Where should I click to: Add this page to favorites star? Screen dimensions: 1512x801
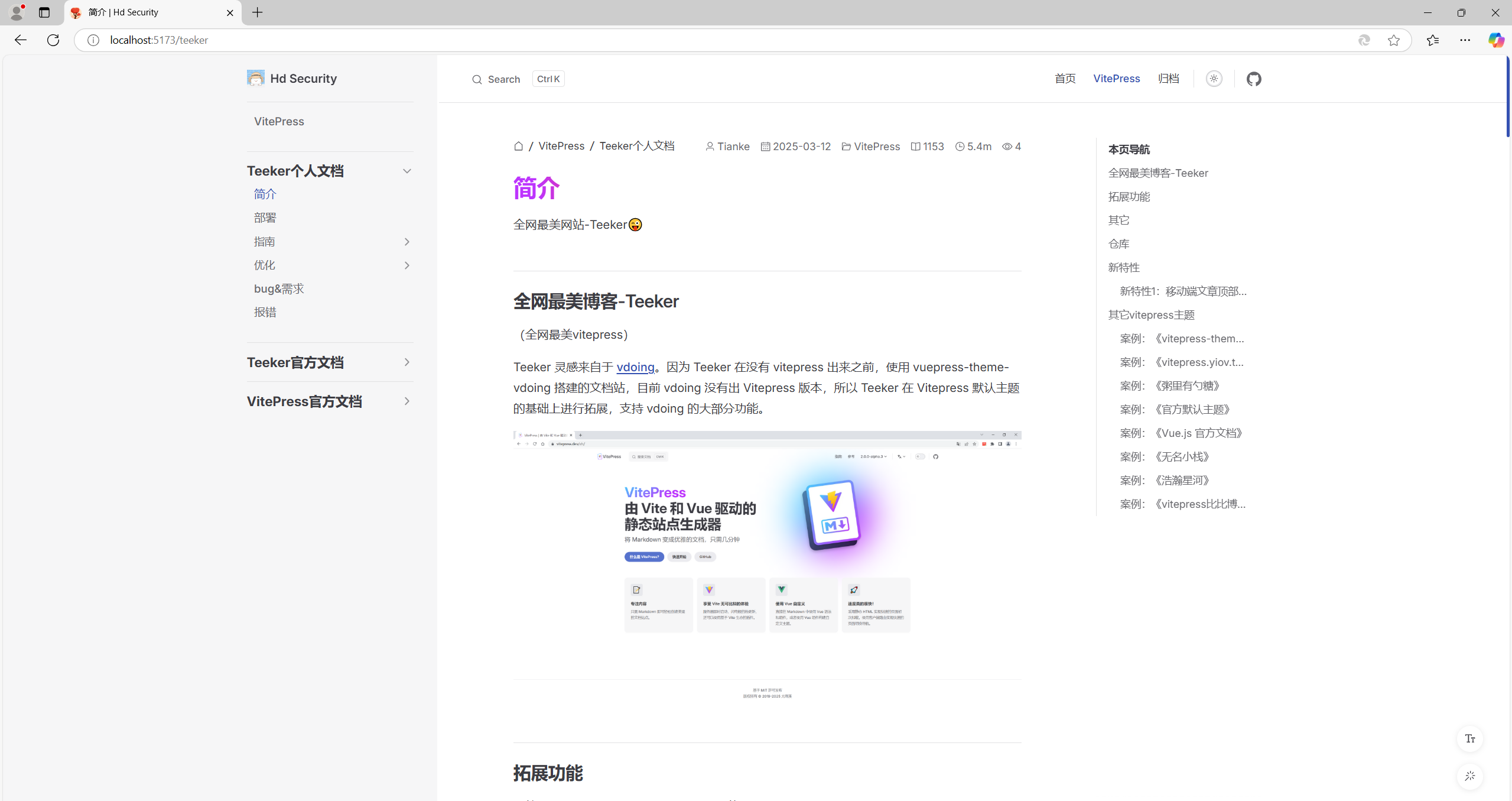[x=1393, y=40]
